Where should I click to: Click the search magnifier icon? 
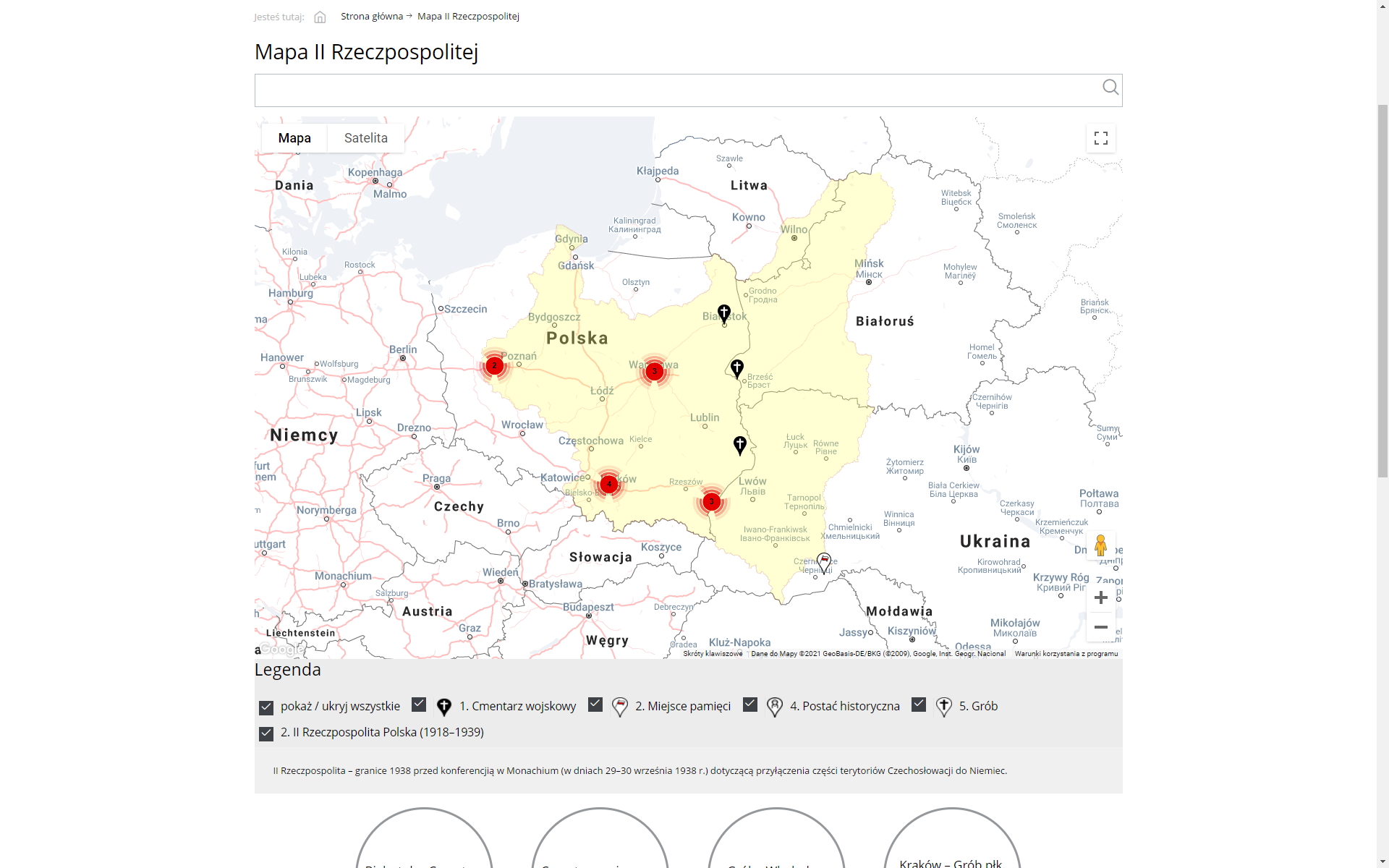[1110, 88]
